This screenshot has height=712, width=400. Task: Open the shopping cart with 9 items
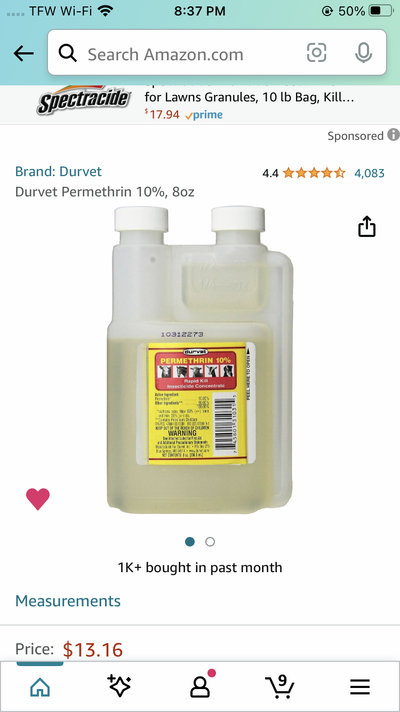pyautogui.click(x=280, y=686)
